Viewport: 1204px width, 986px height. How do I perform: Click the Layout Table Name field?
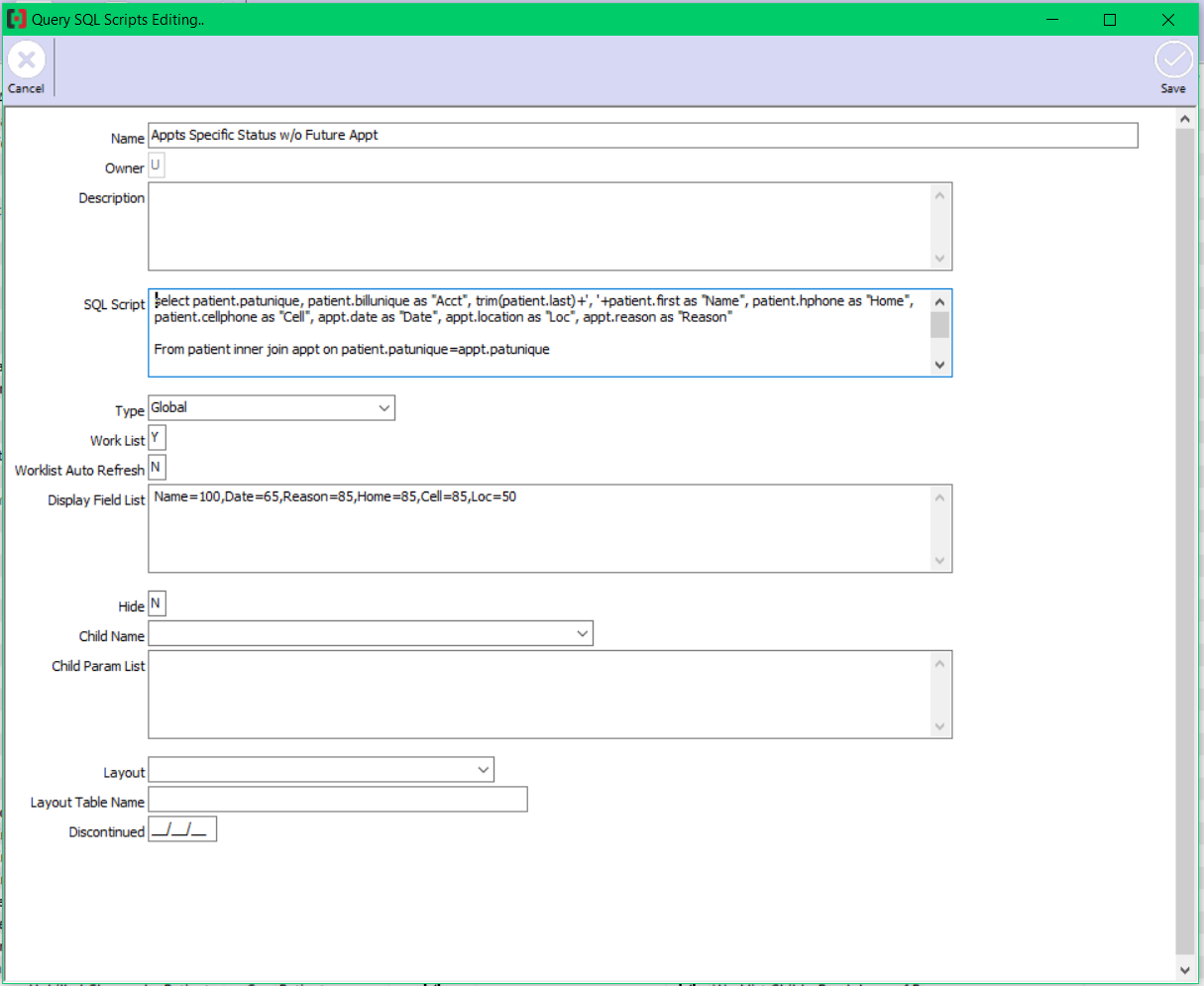(x=338, y=800)
